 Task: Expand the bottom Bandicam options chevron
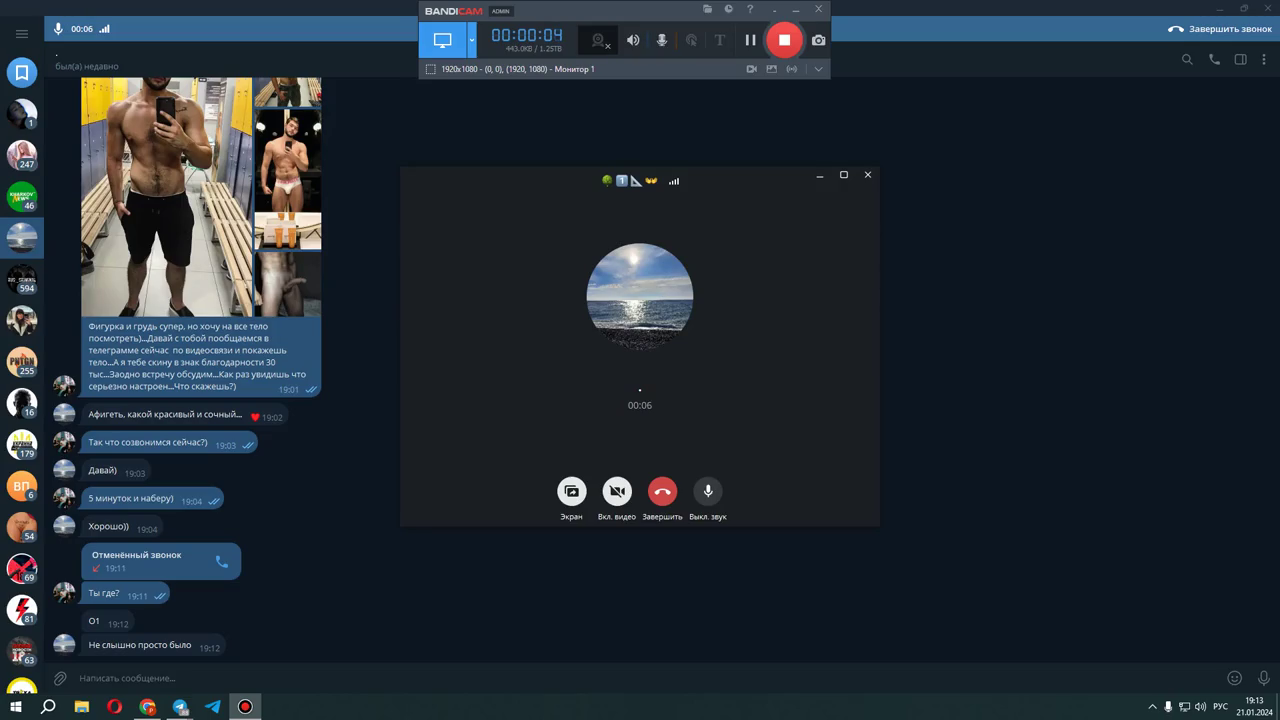pos(818,69)
